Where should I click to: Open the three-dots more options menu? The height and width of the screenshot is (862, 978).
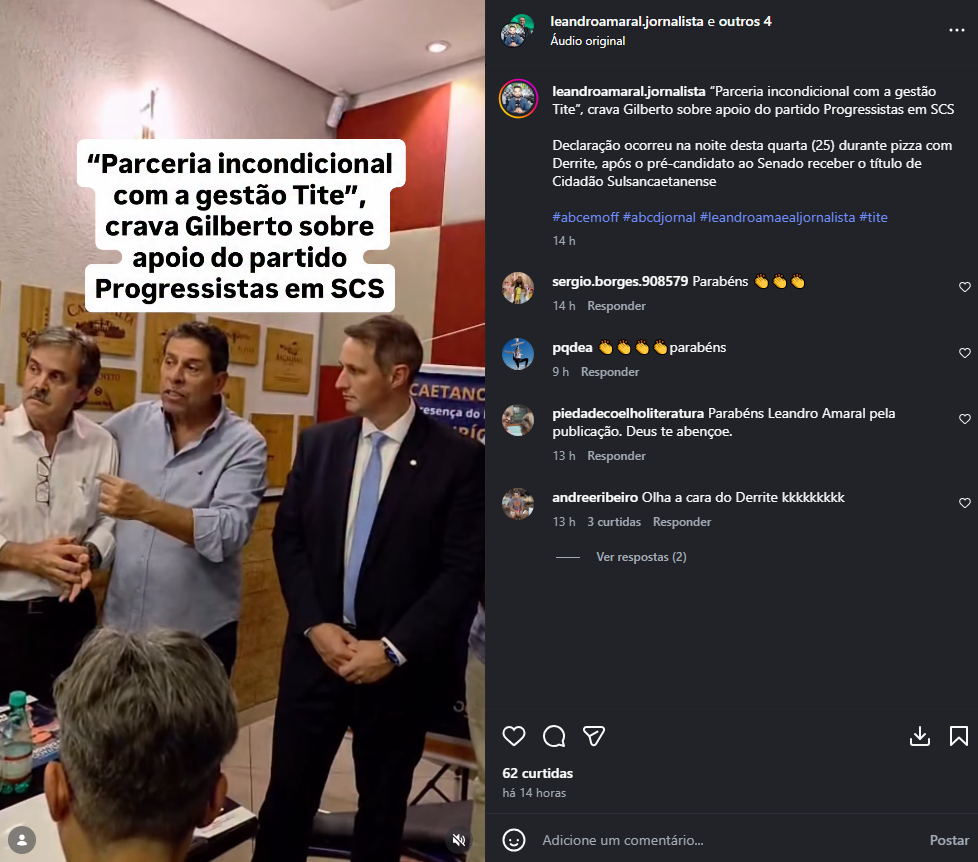coord(956,30)
